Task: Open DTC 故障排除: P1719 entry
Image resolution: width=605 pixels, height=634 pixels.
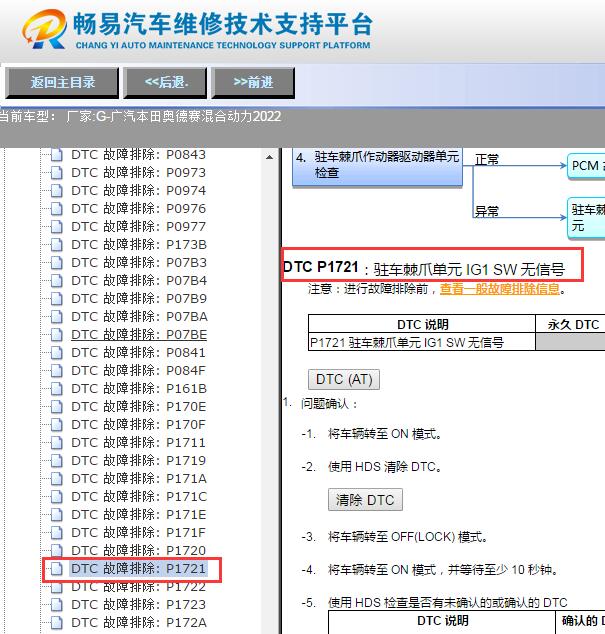Action: [138, 461]
